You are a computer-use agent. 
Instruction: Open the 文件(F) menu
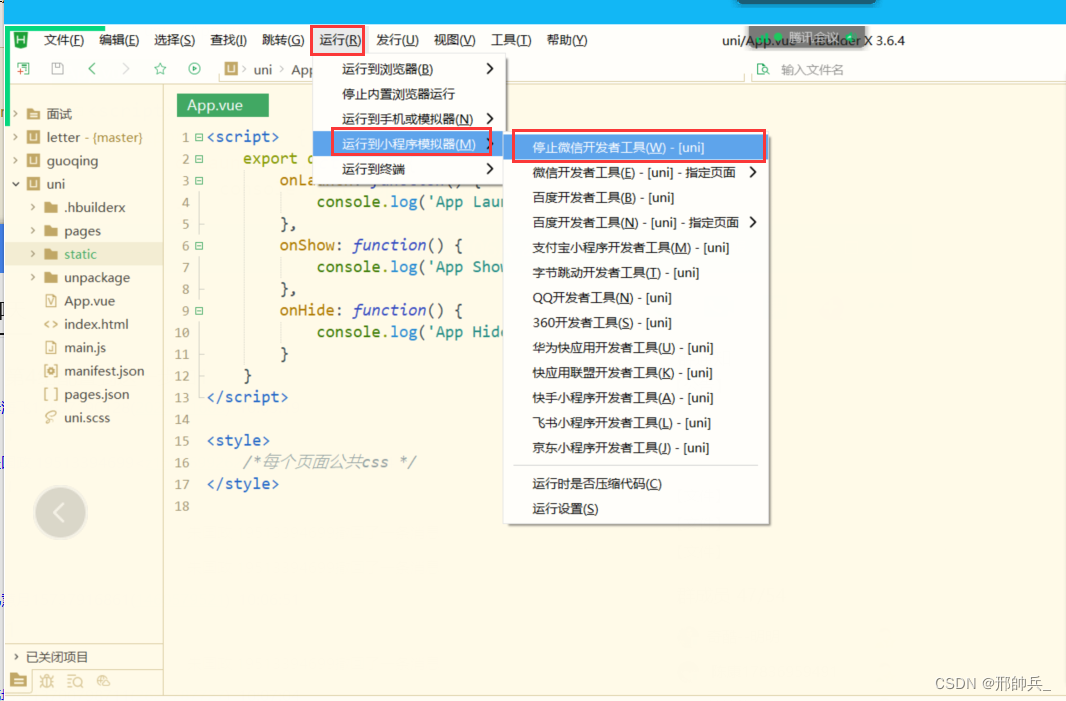click(64, 40)
